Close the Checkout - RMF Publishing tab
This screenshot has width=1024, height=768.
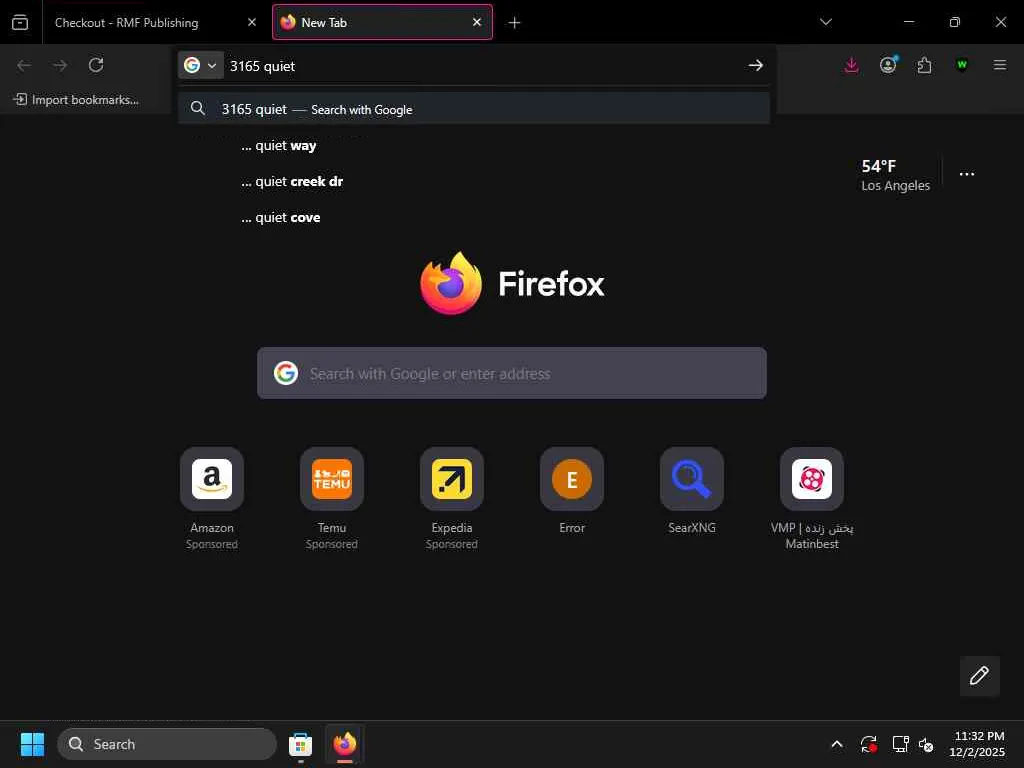pos(252,22)
